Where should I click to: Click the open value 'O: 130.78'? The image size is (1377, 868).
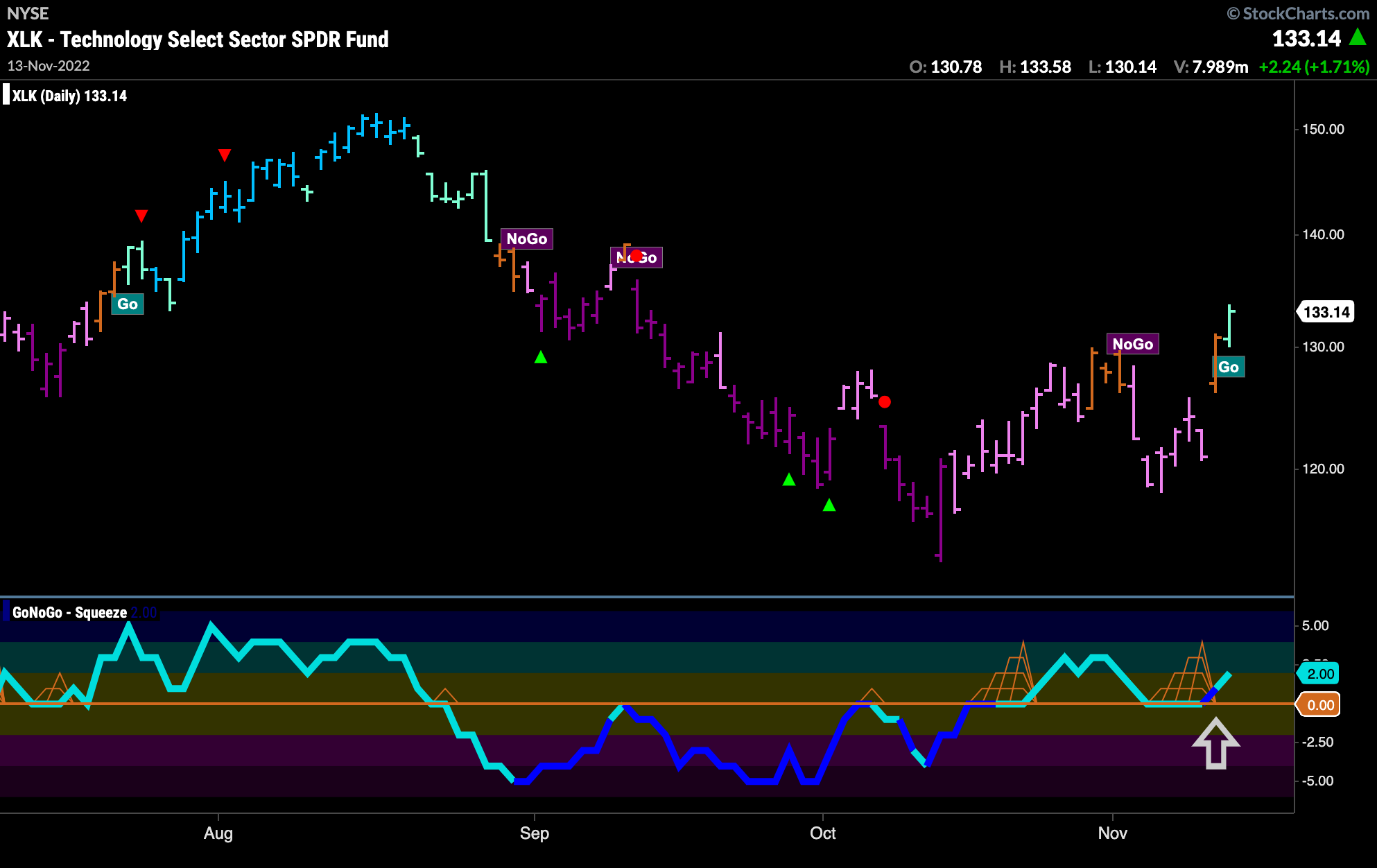tap(945, 67)
